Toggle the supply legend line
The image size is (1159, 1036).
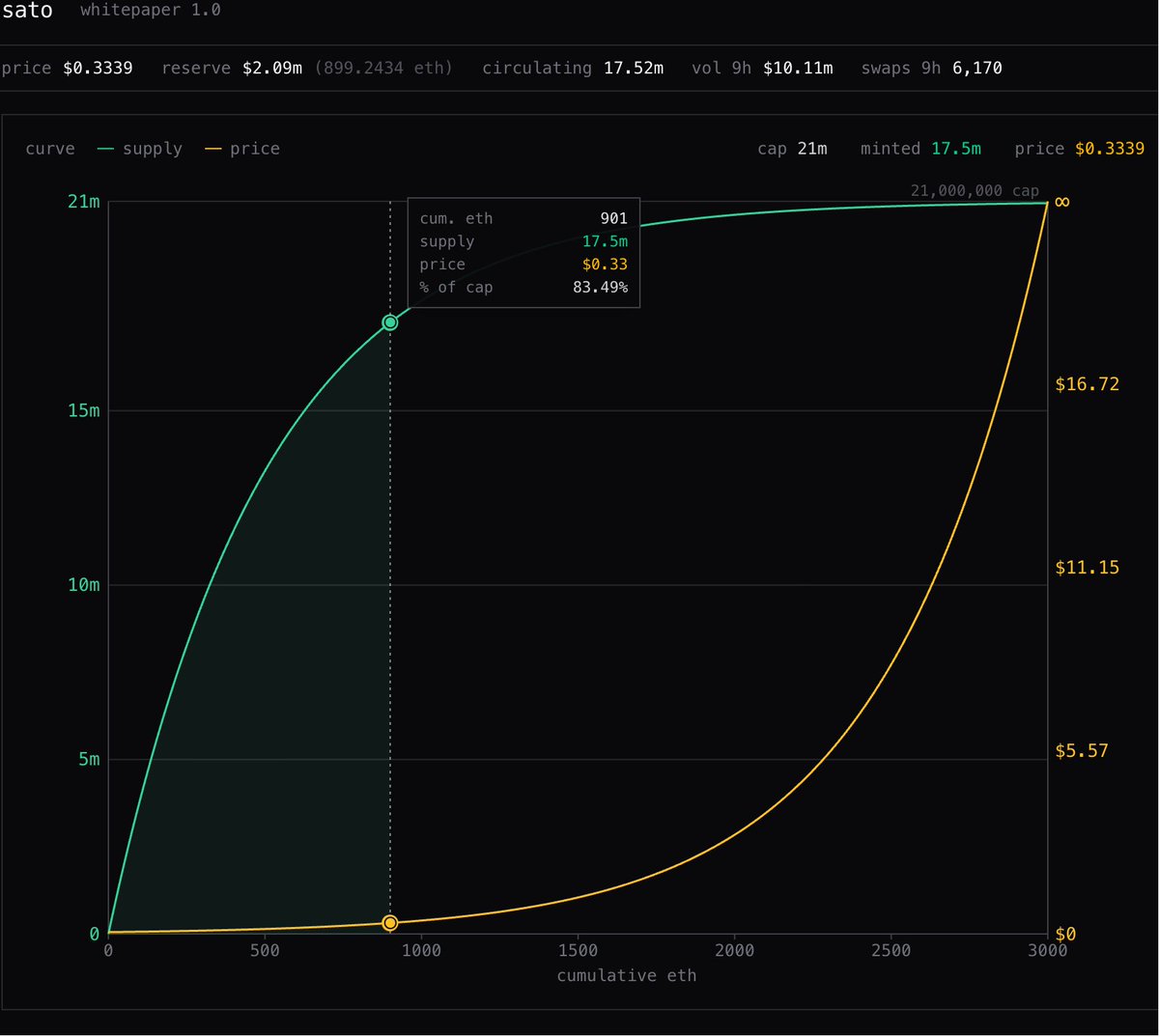pos(140,149)
